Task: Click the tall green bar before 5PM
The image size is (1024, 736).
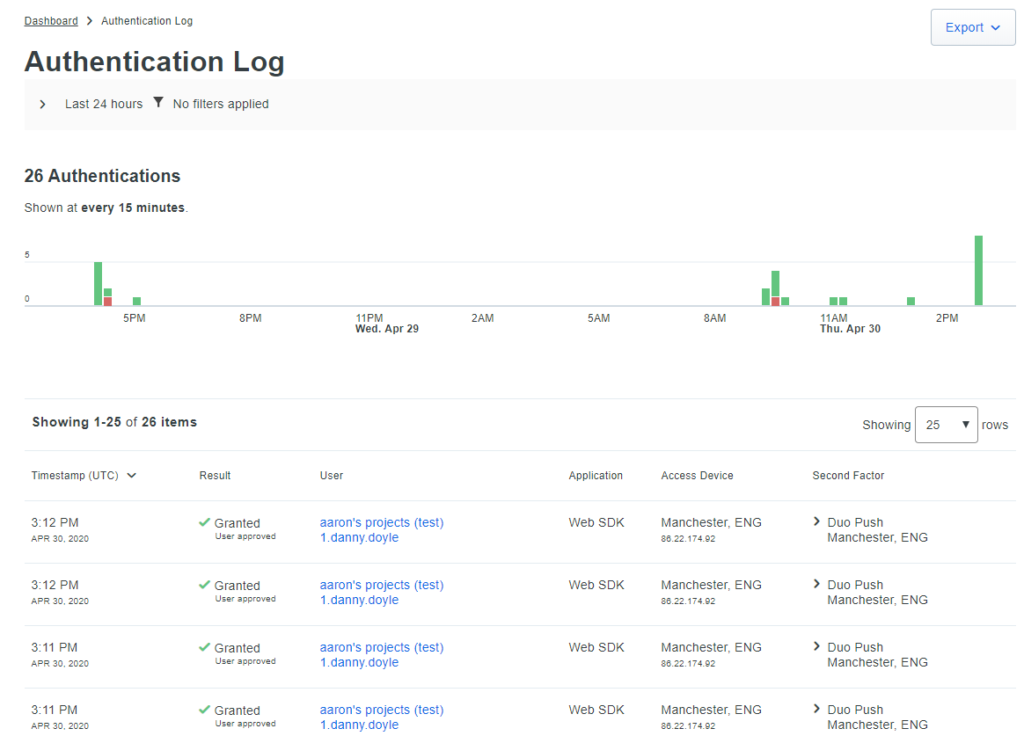Action: [98, 283]
